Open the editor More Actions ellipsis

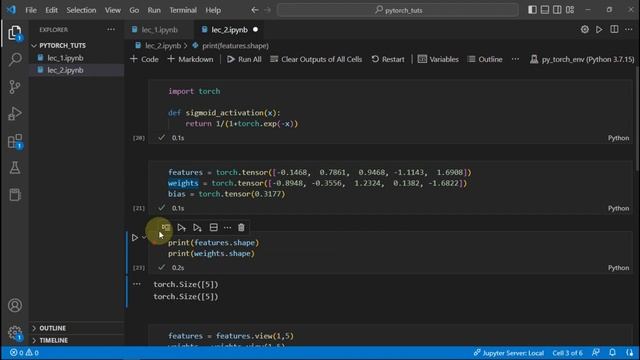[628, 29]
